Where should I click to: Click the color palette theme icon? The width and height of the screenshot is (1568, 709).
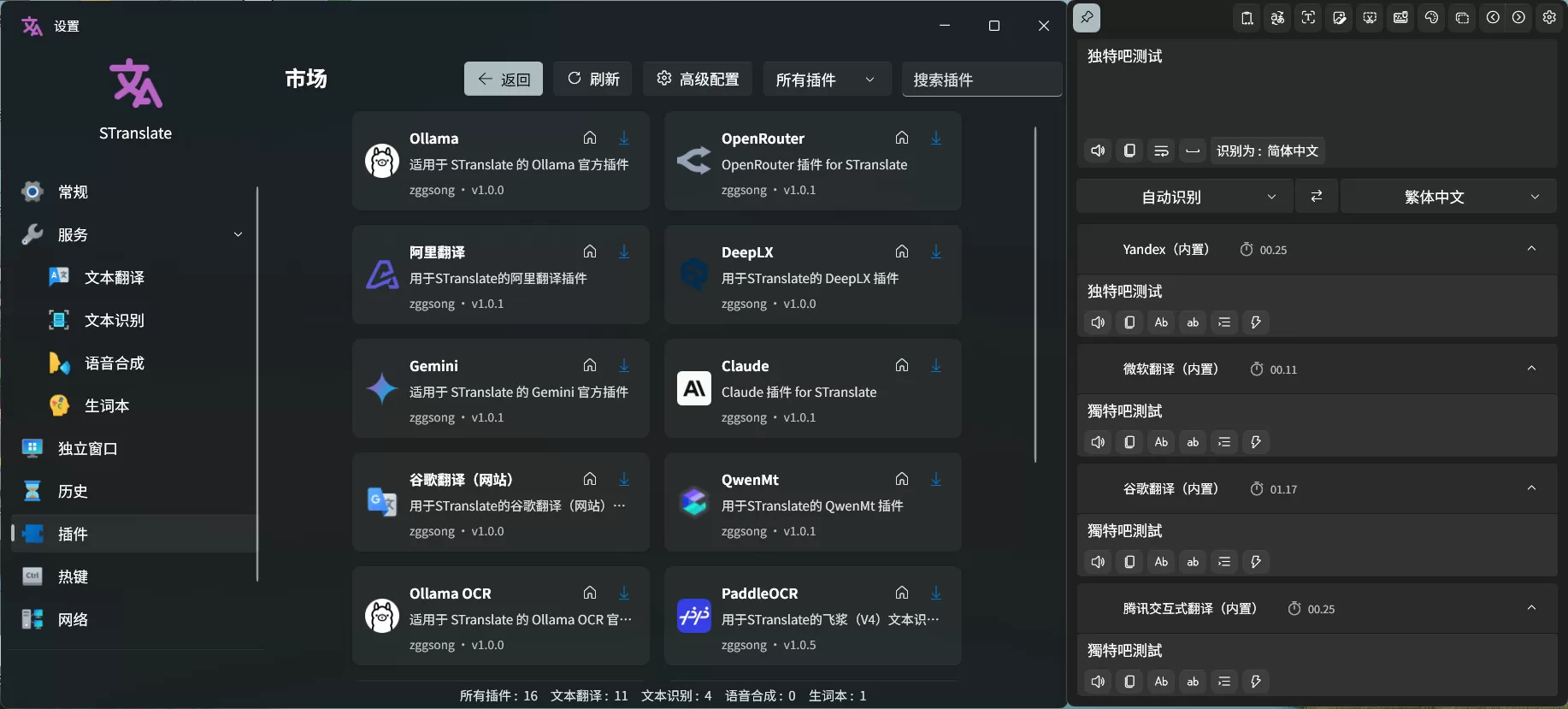click(x=1432, y=17)
